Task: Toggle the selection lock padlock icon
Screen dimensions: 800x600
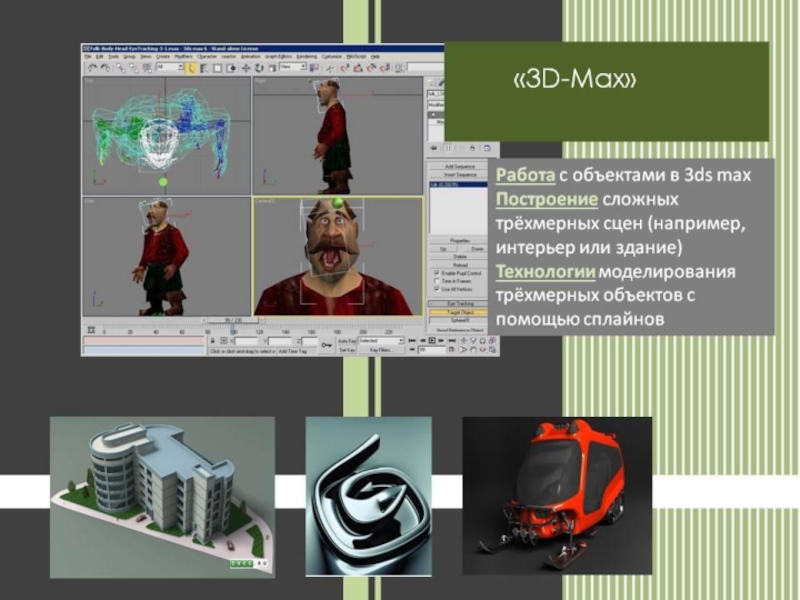Action: (214, 341)
